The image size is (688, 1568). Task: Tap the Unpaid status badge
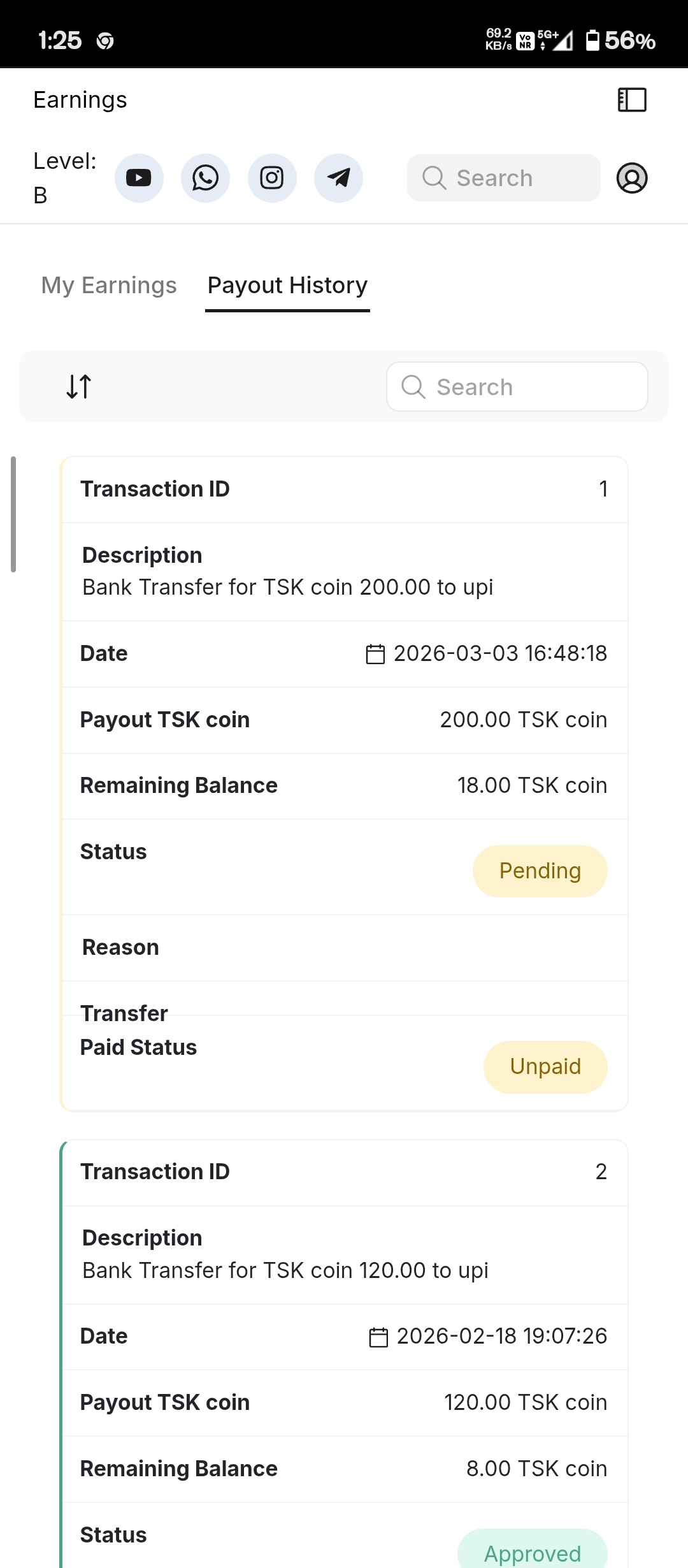click(545, 1066)
